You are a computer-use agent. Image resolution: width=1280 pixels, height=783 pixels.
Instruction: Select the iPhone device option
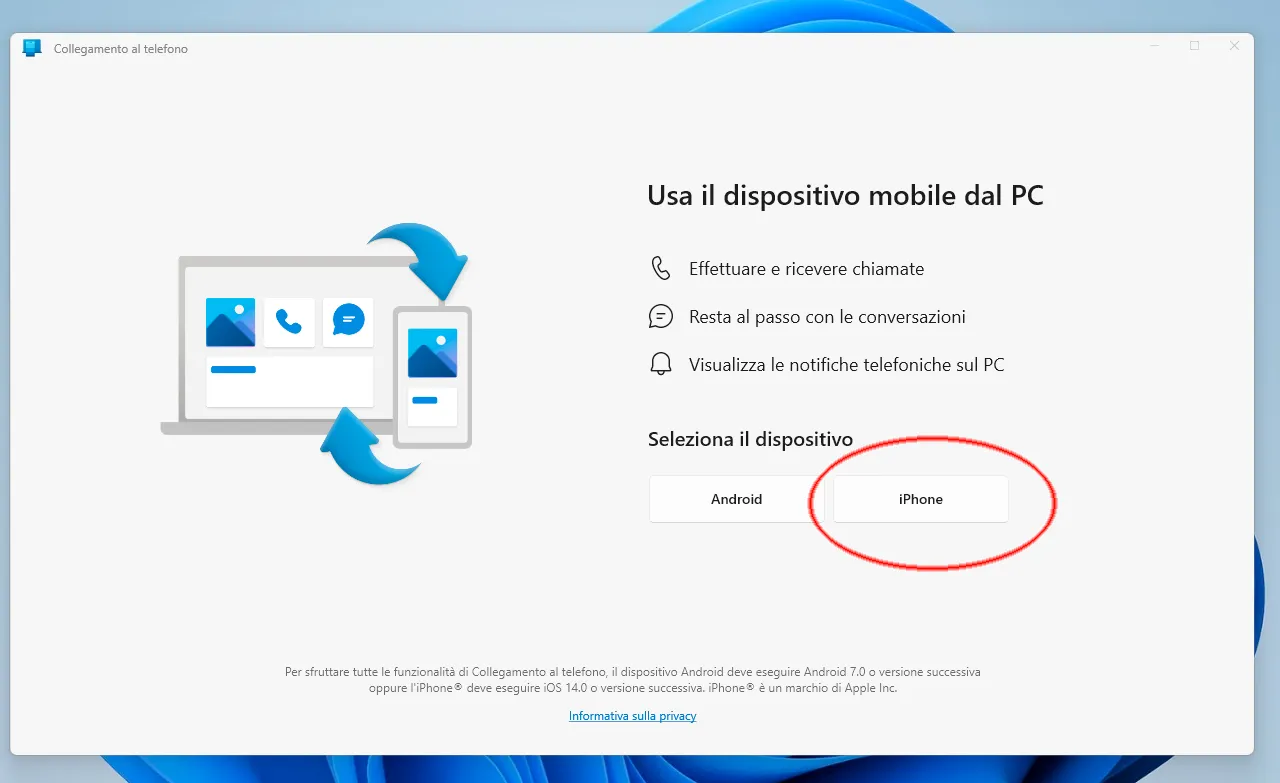pyautogui.click(x=920, y=498)
